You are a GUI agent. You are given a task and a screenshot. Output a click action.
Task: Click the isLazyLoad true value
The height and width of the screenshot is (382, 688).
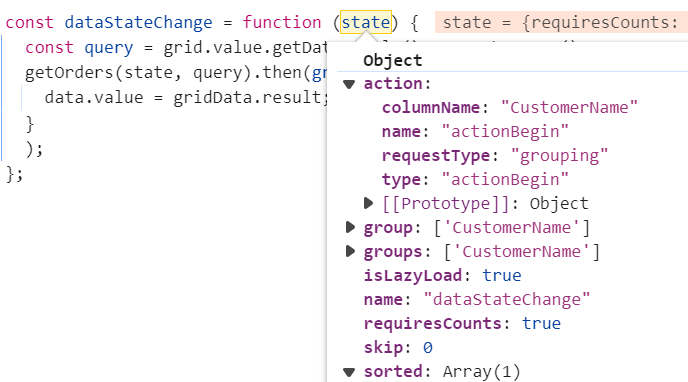pyautogui.click(x=502, y=275)
